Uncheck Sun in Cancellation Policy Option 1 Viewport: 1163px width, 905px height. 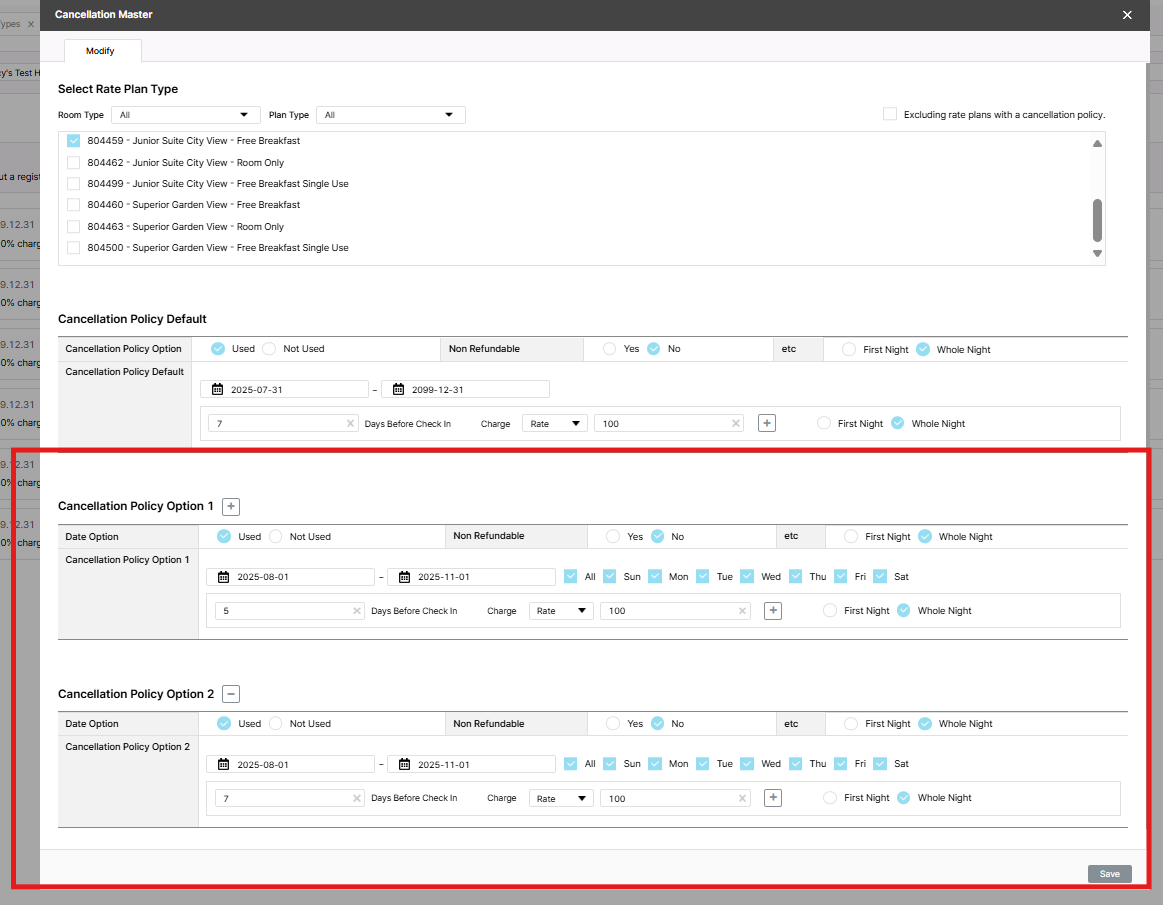(610, 576)
